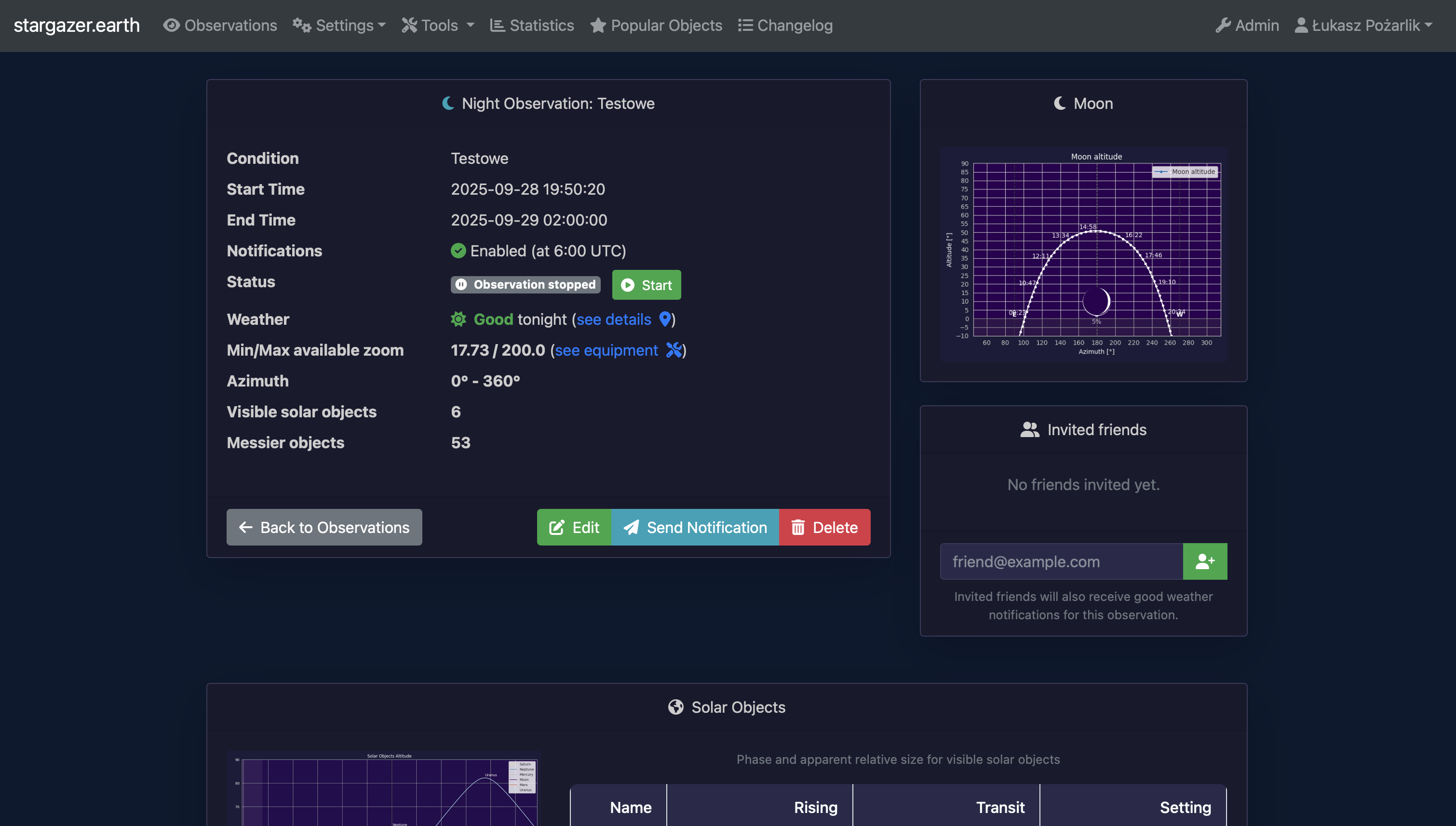Click the globe icon next to Solar Objects
This screenshot has height=826, width=1456.
675,707
